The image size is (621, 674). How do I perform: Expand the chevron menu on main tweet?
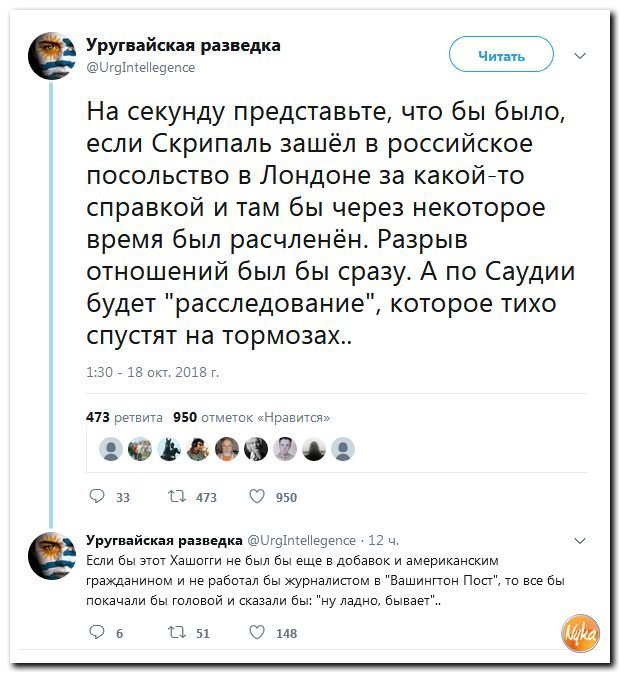pyautogui.click(x=580, y=56)
